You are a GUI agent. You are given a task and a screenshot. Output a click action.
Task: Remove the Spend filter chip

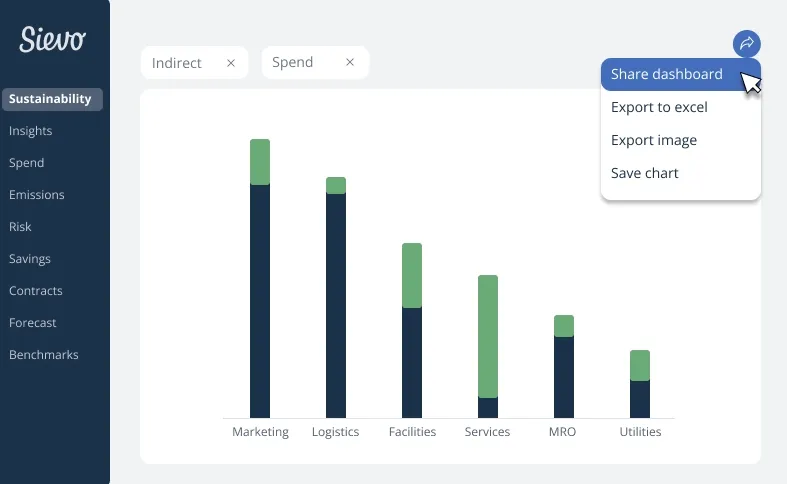click(x=350, y=62)
